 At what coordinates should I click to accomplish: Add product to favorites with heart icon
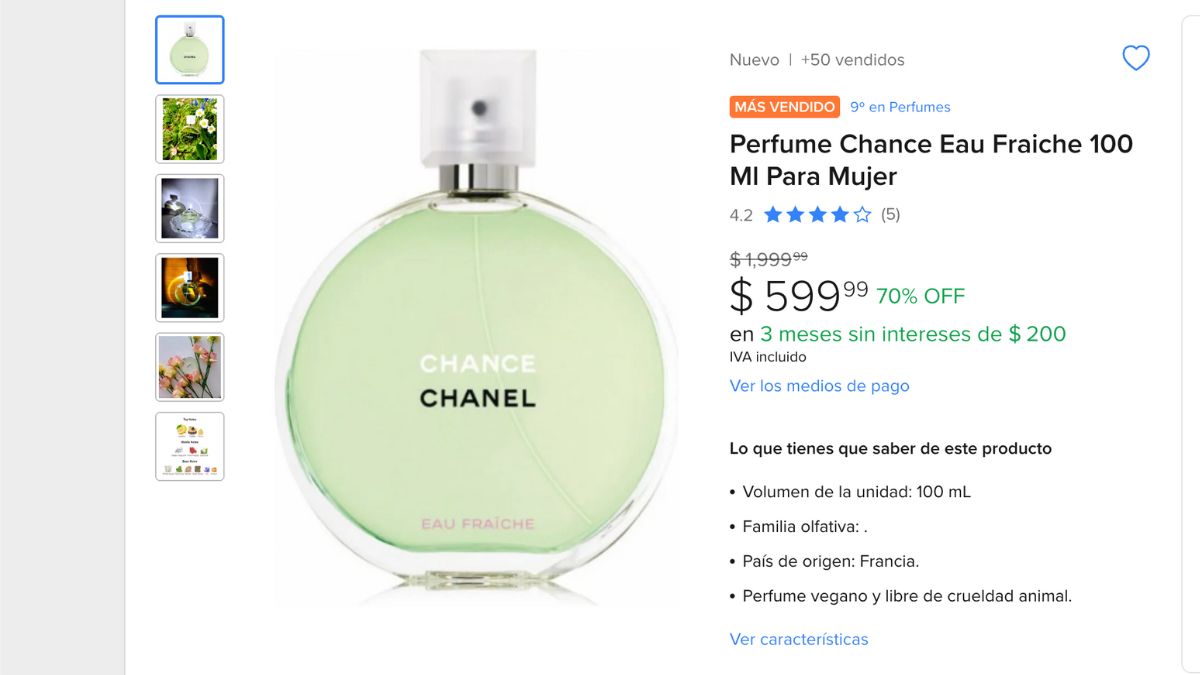1136,59
